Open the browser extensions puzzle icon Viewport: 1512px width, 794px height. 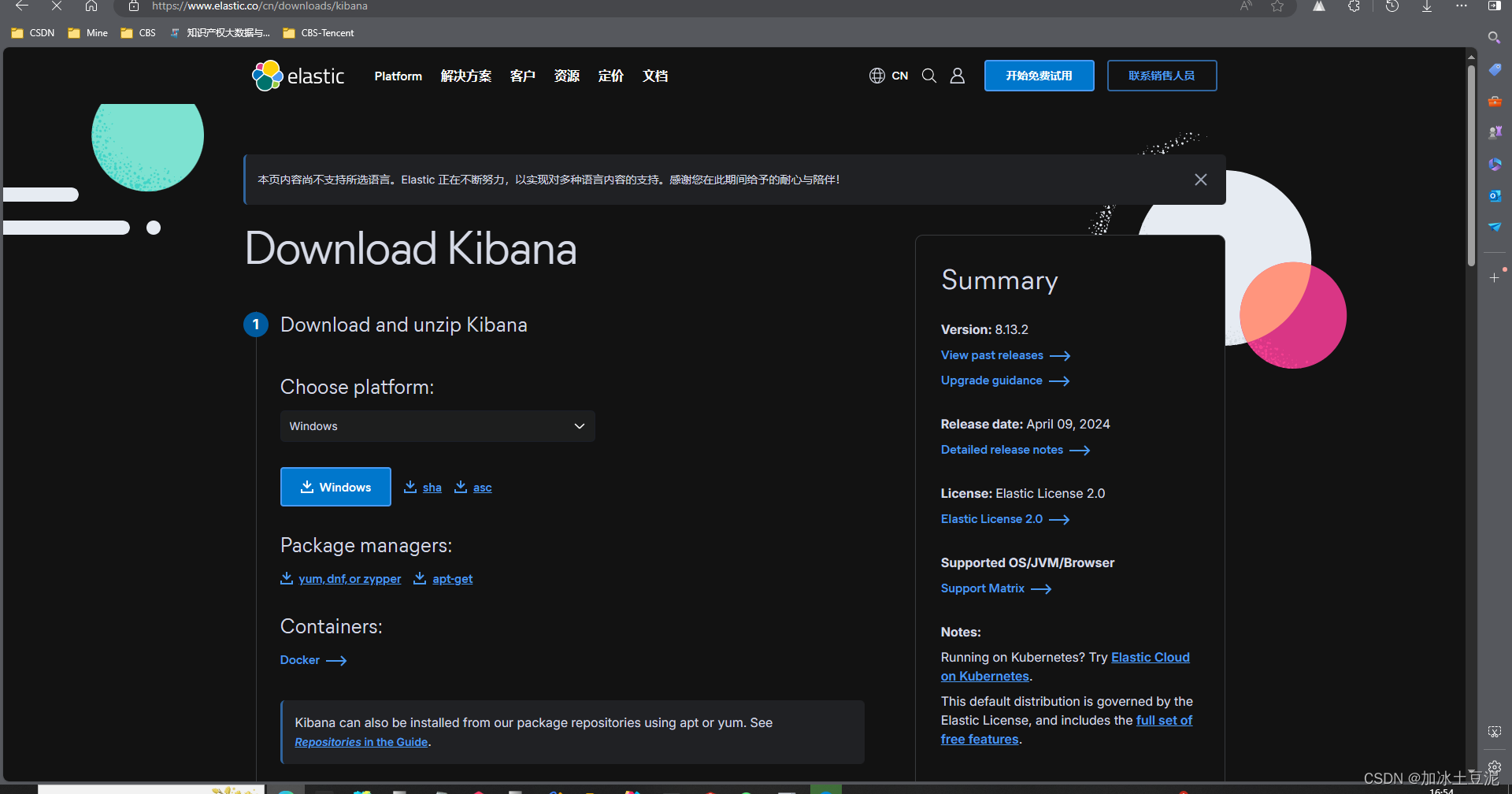tap(1354, 6)
